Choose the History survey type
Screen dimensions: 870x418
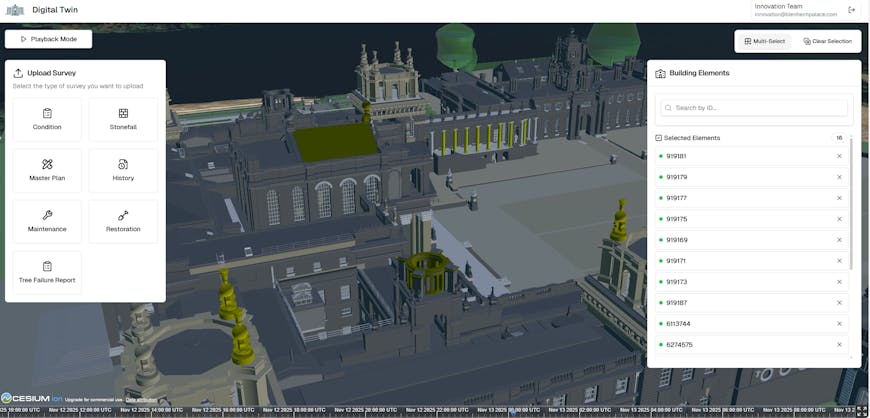click(x=123, y=171)
